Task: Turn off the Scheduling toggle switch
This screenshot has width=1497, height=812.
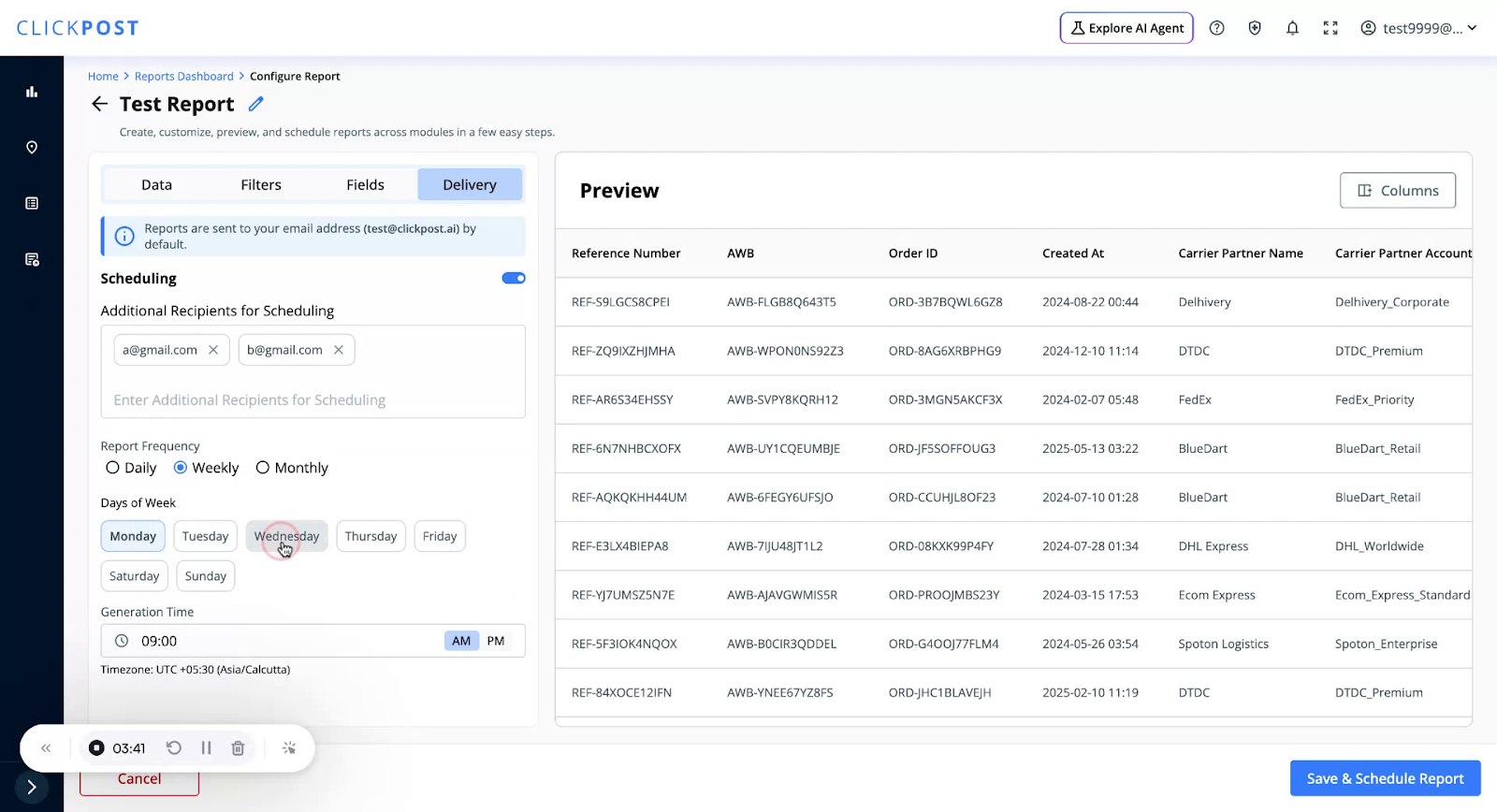Action: pyautogui.click(x=514, y=278)
